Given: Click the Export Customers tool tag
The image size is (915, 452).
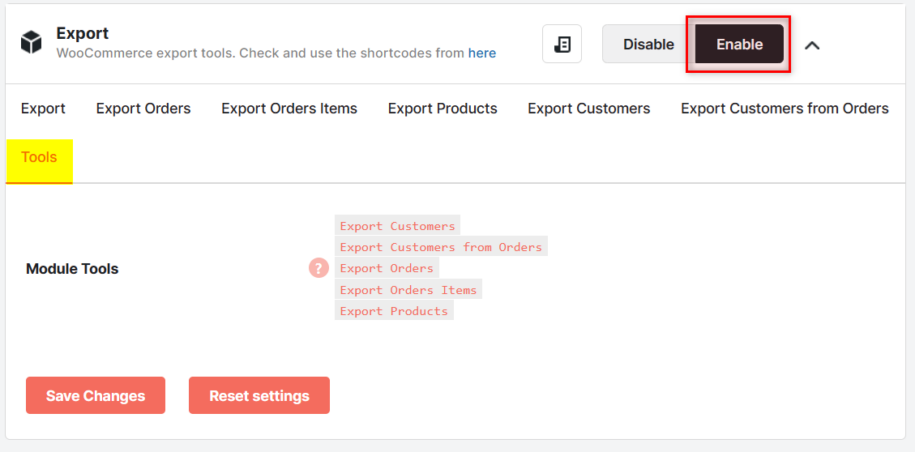Looking at the screenshot, I should pyautogui.click(x=397, y=226).
